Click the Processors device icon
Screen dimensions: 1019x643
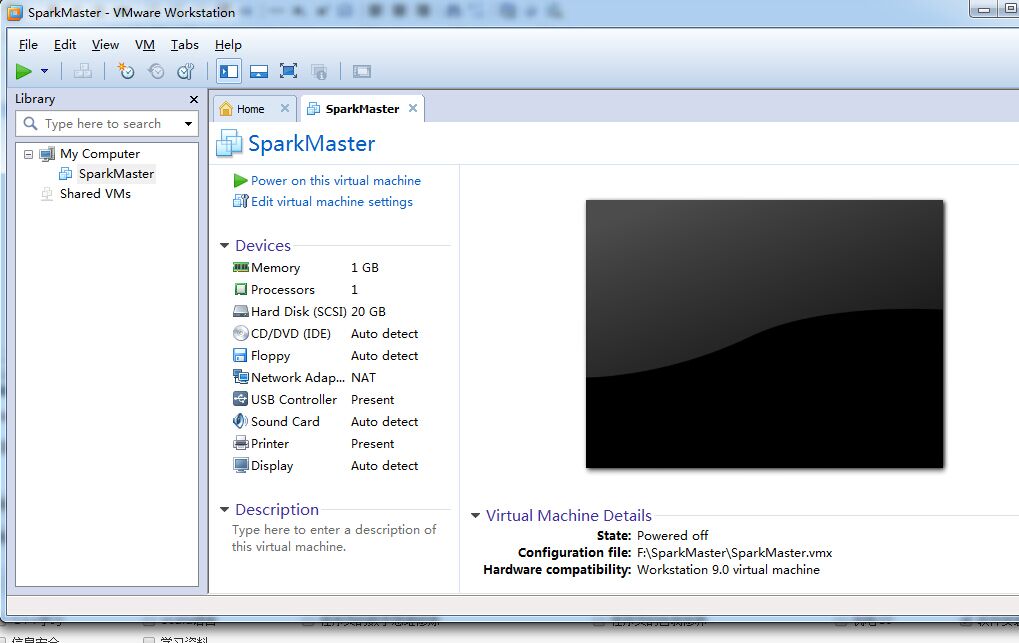tap(240, 289)
